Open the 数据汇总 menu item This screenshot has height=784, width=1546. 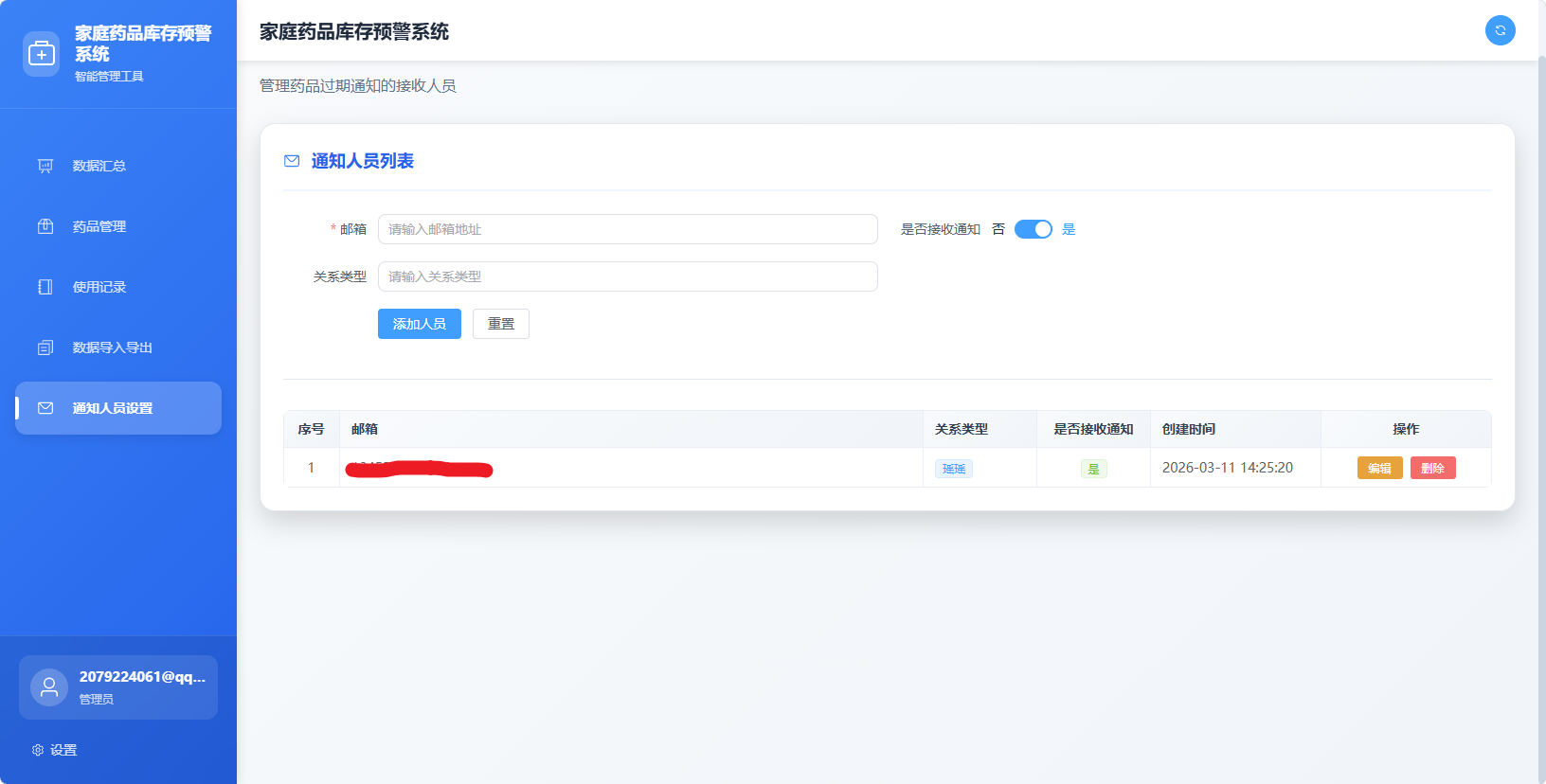[118, 166]
